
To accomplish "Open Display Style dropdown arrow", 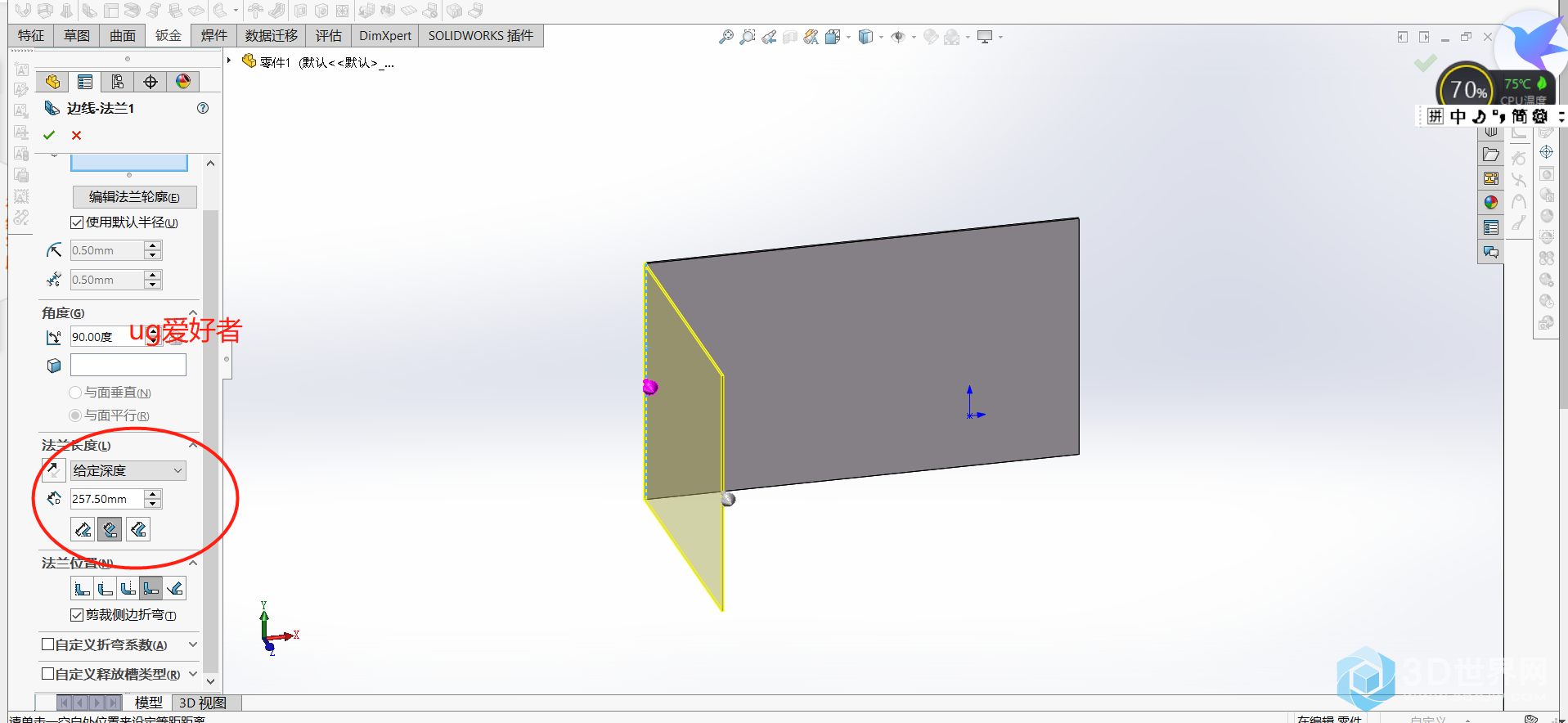I will coord(881,37).
